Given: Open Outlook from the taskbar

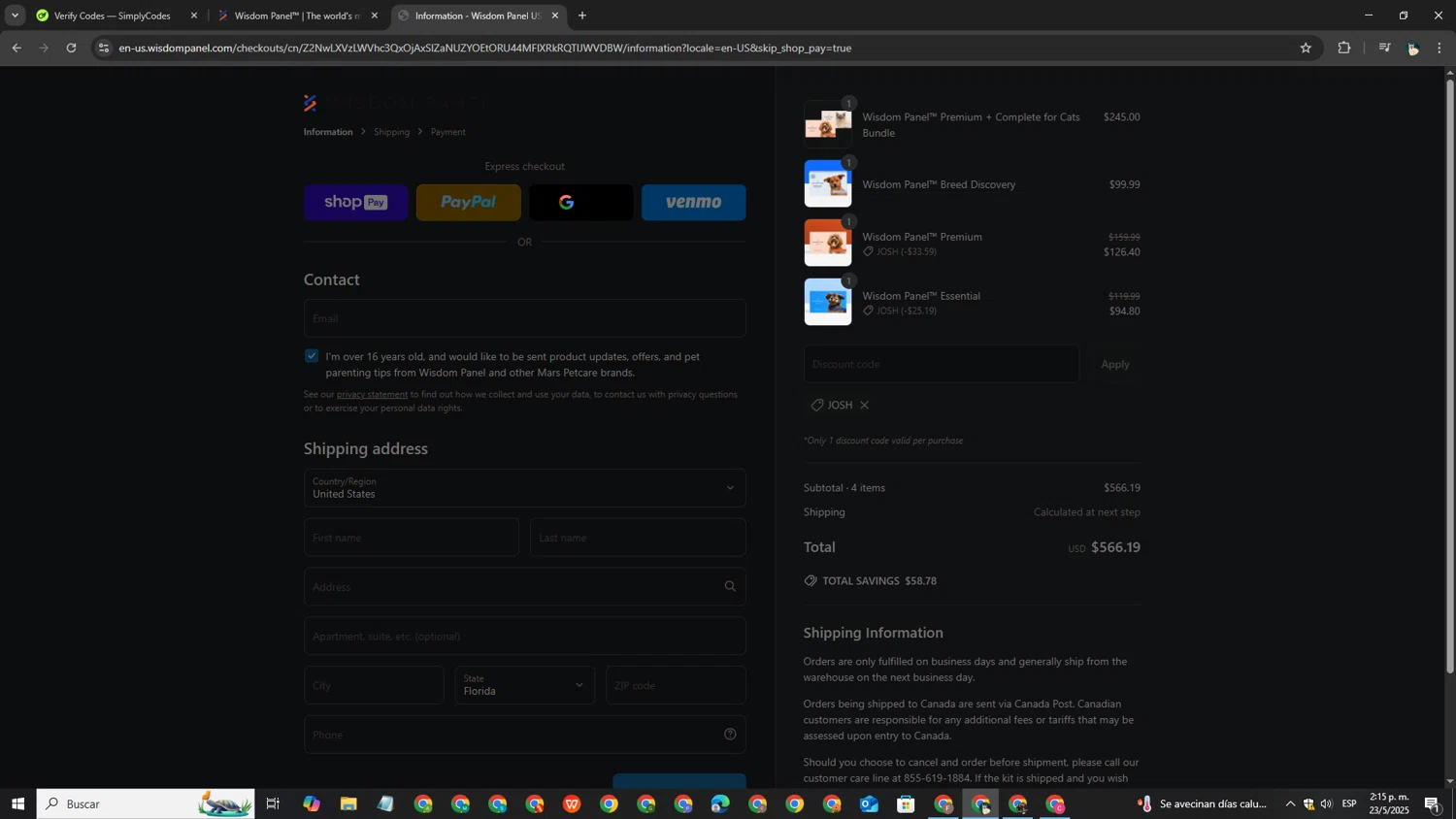Looking at the screenshot, I should (869, 803).
